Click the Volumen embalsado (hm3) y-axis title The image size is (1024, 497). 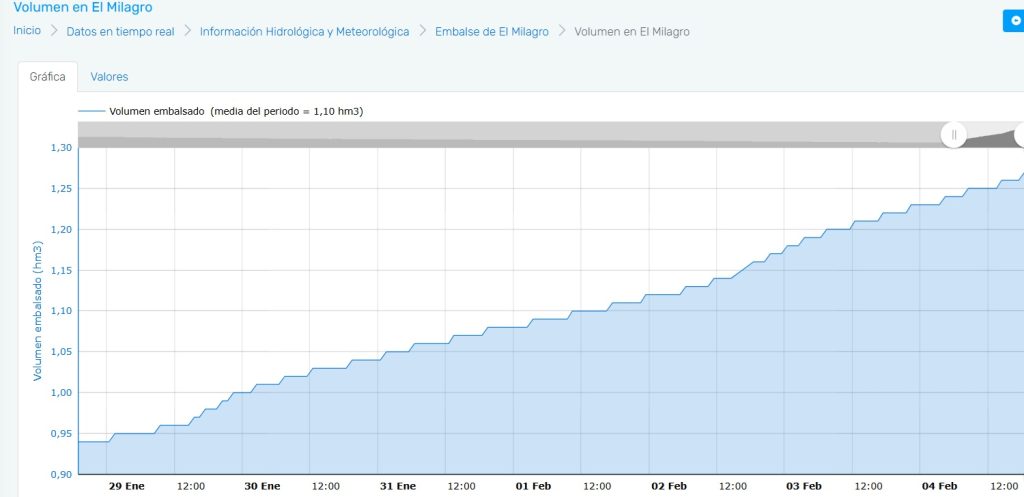(x=38, y=311)
